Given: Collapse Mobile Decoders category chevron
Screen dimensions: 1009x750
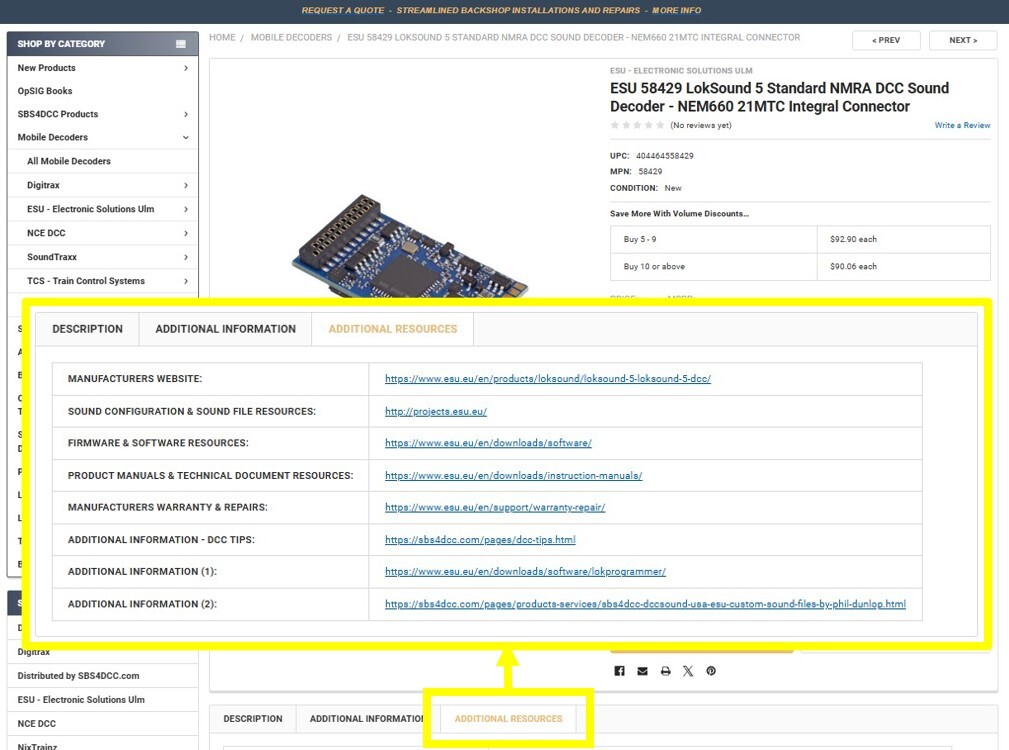Looking at the screenshot, I should [x=186, y=137].
